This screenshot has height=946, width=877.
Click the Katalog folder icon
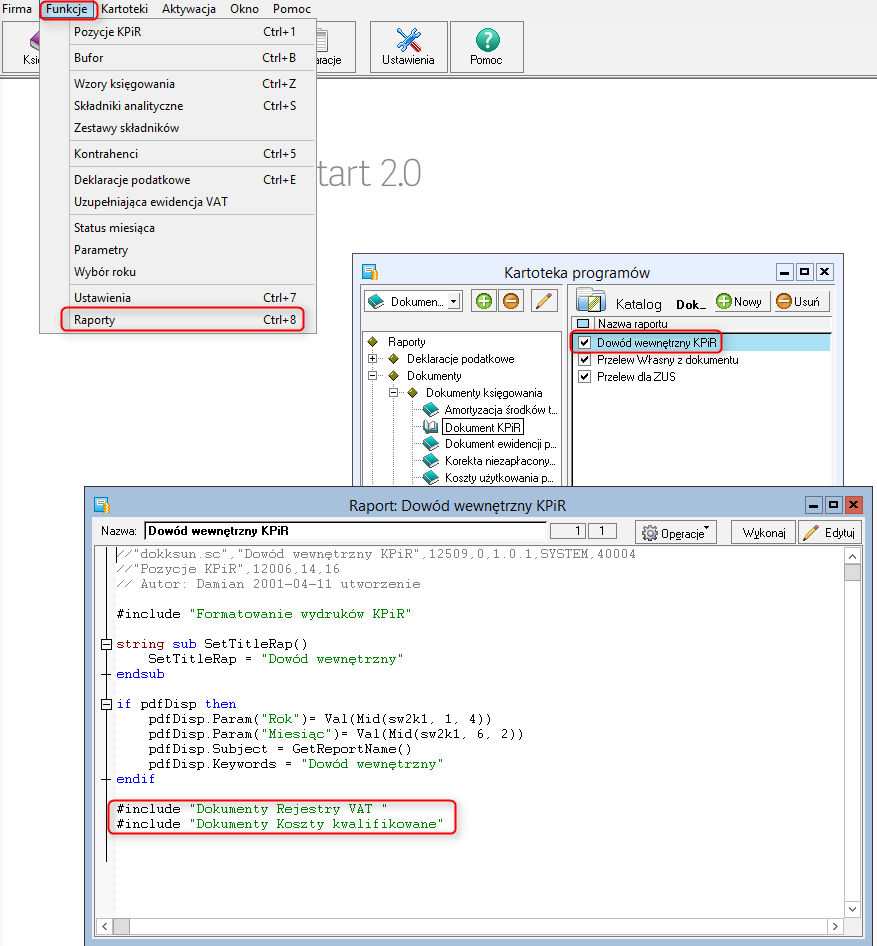pos(591,302)
